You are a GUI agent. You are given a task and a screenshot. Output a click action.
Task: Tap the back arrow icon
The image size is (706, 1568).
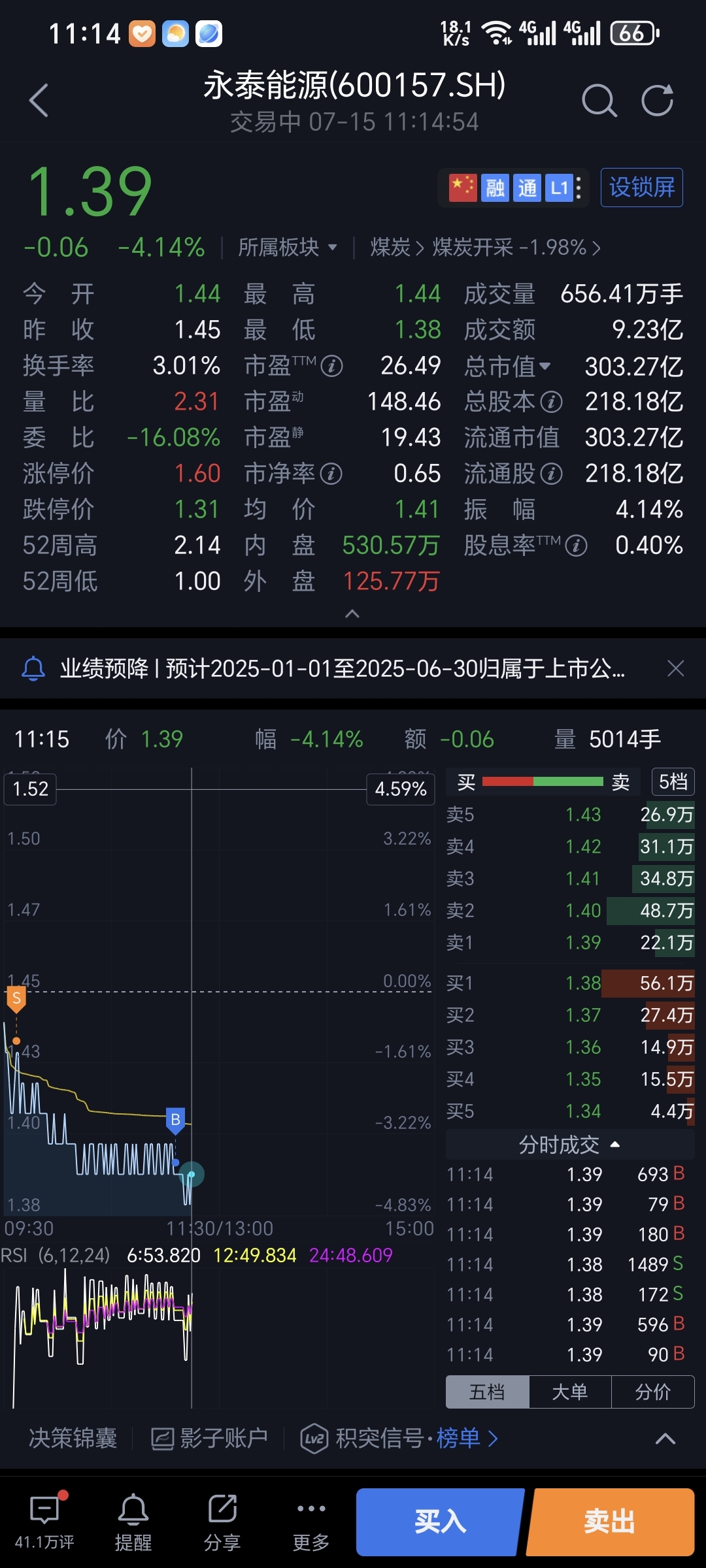pos(39,101)
